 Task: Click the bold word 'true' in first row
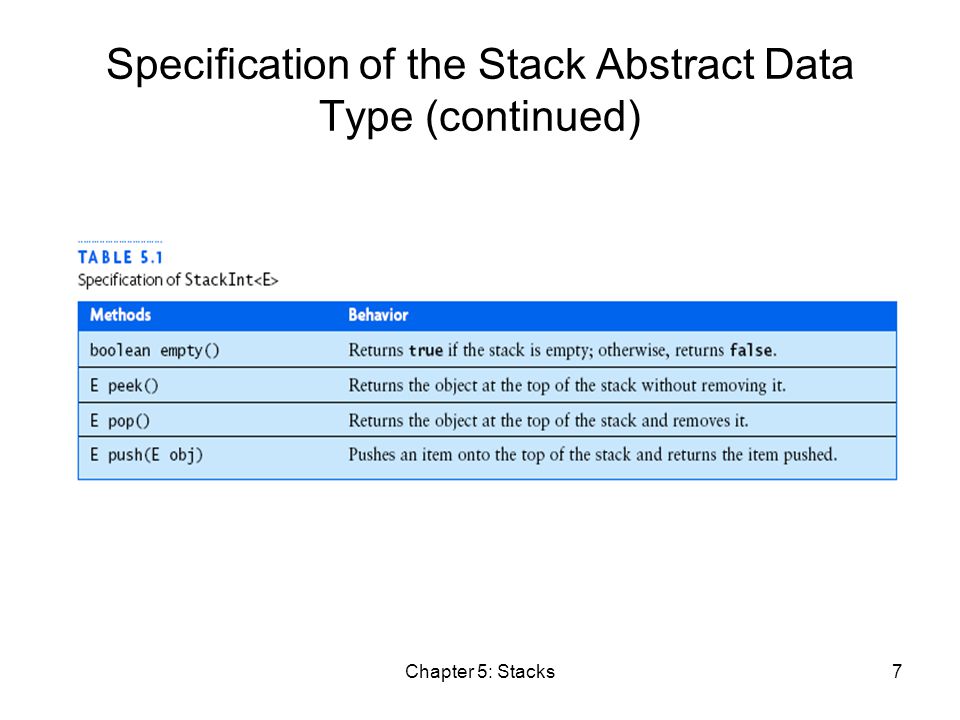point(426,350)
